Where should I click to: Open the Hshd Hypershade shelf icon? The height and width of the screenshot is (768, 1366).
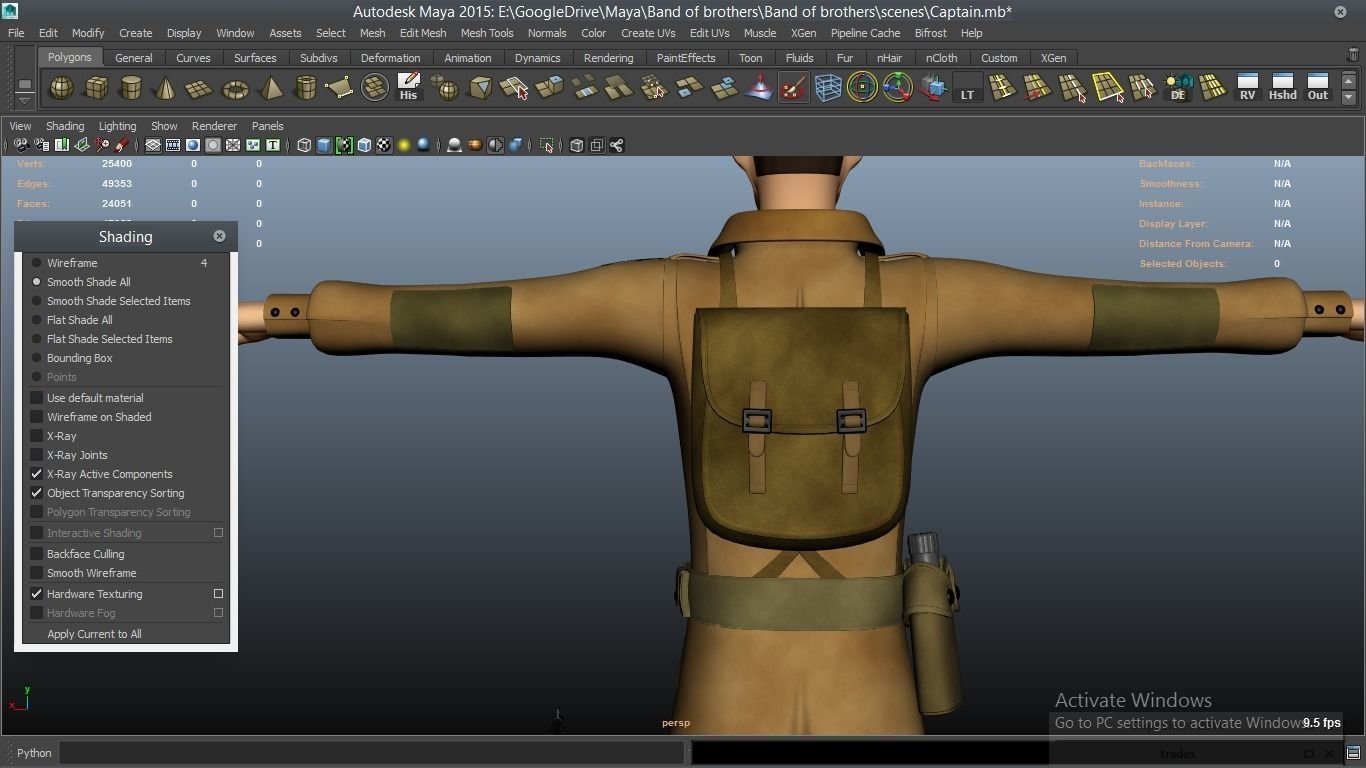(x=1282, y=88)
